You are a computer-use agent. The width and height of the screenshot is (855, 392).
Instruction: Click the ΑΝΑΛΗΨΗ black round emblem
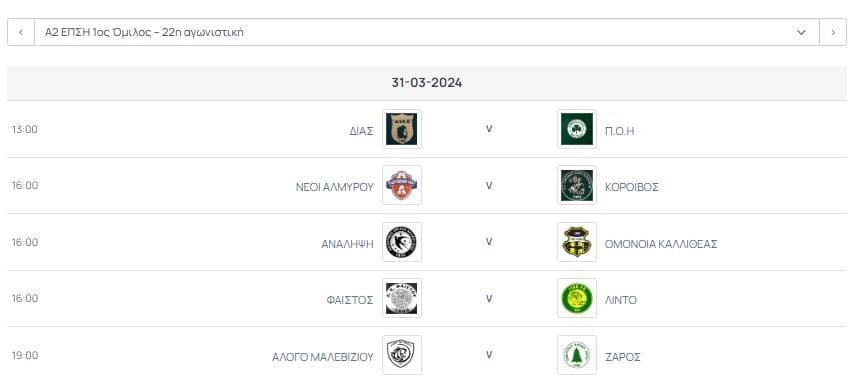click(x=402, y=242)
